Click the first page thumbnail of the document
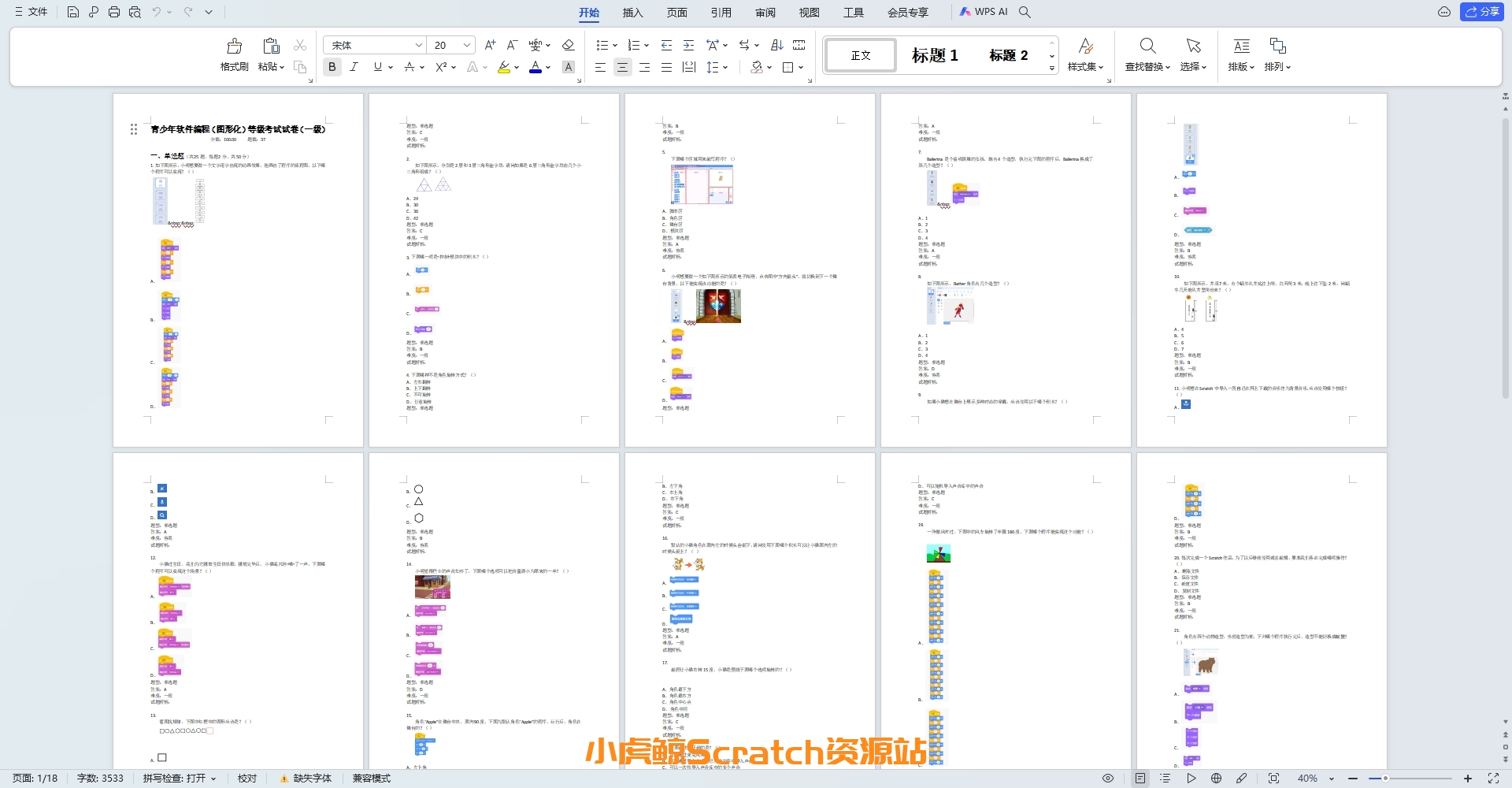 [x=238, y=270]
